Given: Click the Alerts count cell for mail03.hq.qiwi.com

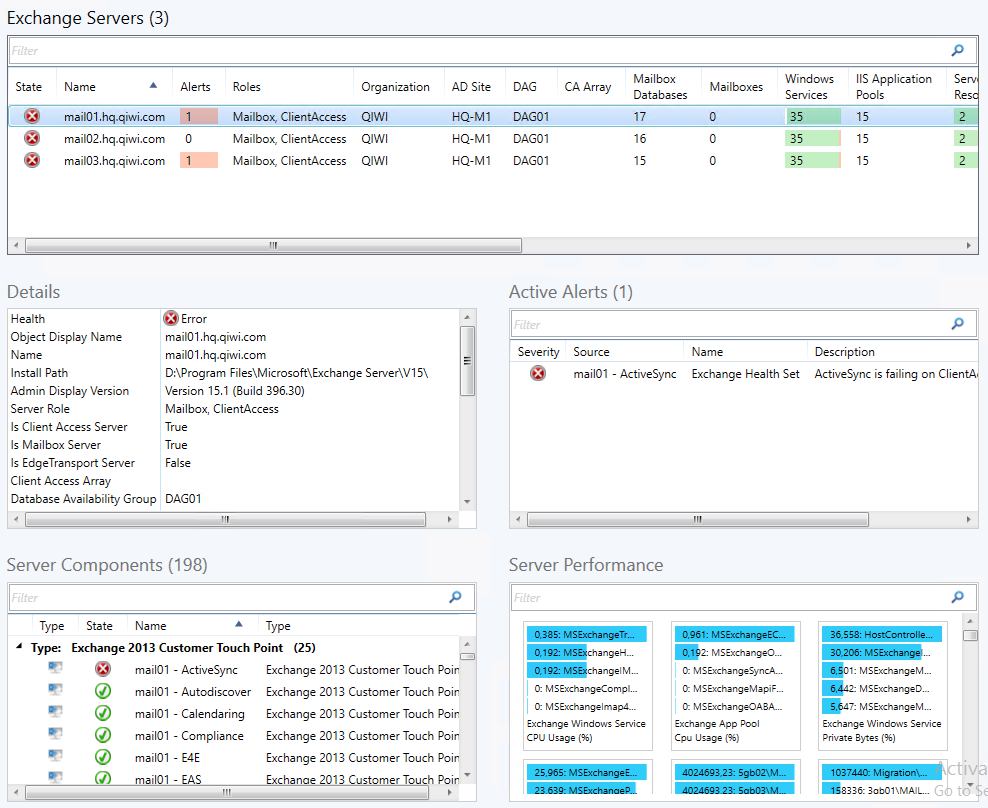Looking at the screenshot, I should [x=198, y=160].
